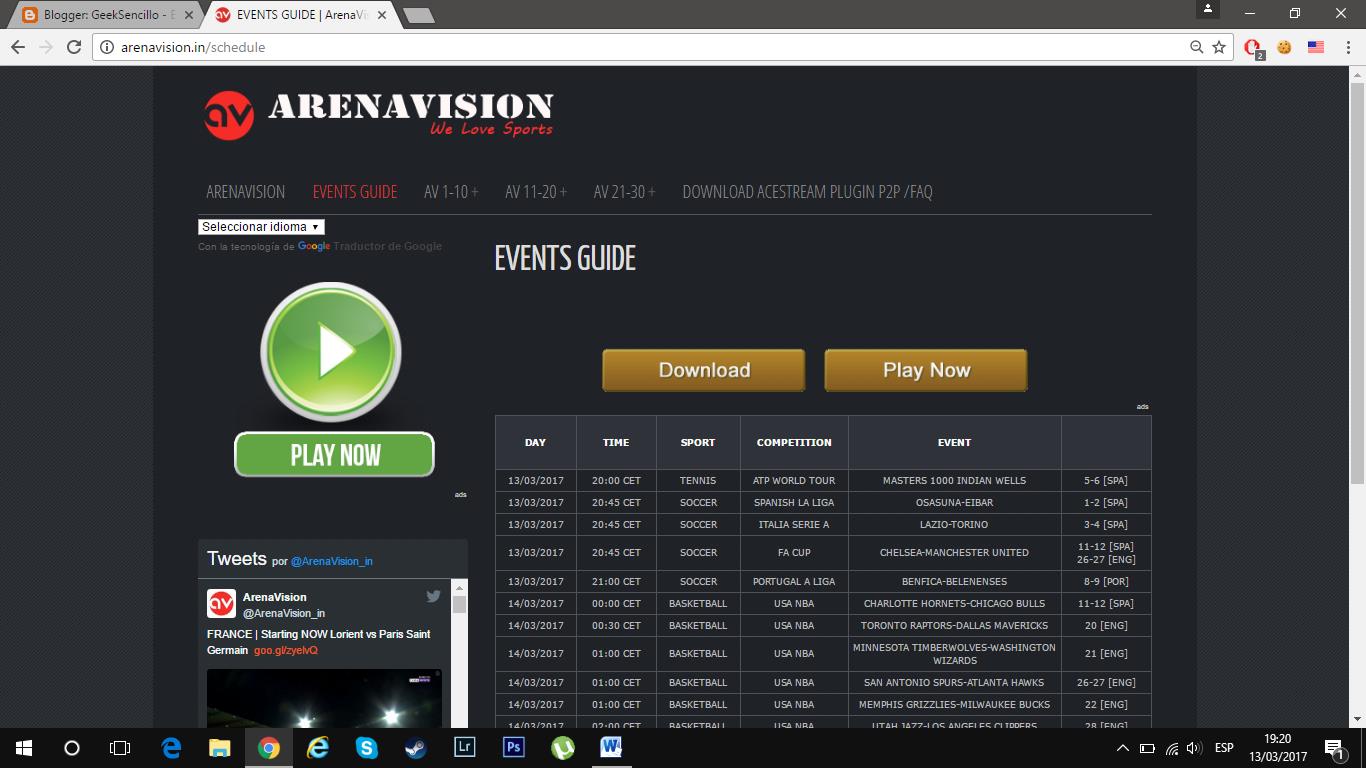This screenshot has height=768, width=1366.
Task: Bookmark this page with the star
Action: [1219, 47]
